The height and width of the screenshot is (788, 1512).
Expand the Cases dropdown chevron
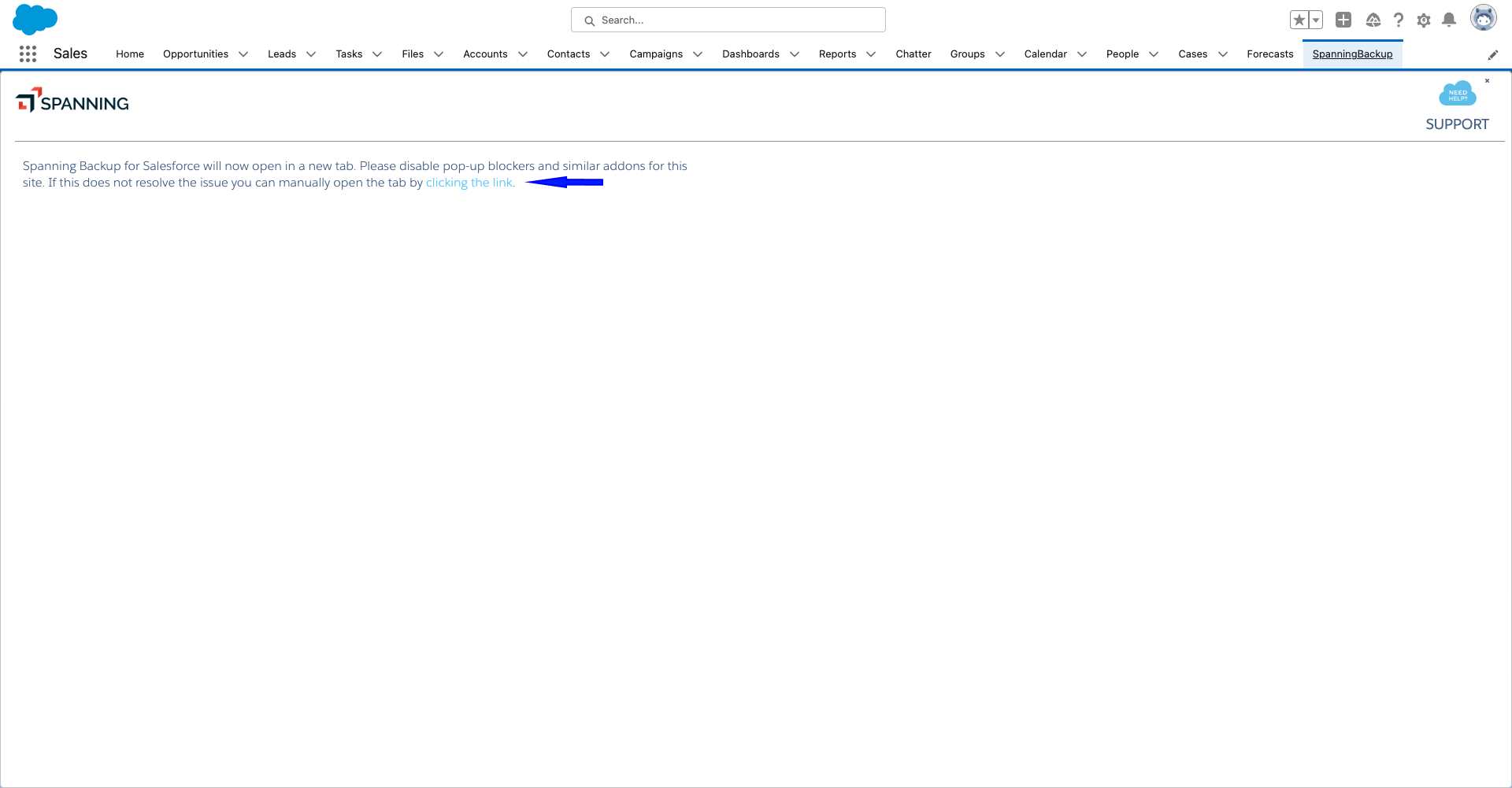[x=1223, y=54]
